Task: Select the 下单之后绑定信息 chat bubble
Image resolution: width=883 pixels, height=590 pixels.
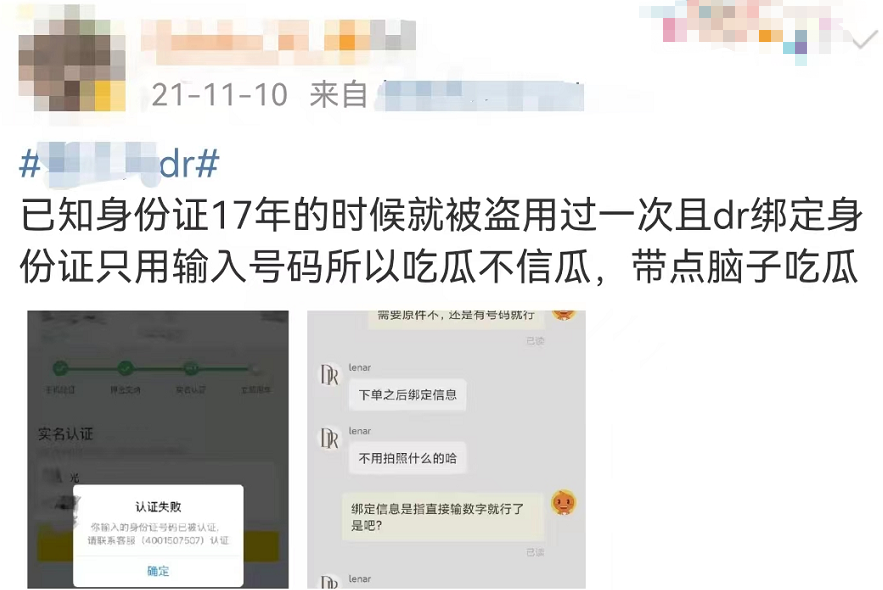Action: tap(408, 395)
